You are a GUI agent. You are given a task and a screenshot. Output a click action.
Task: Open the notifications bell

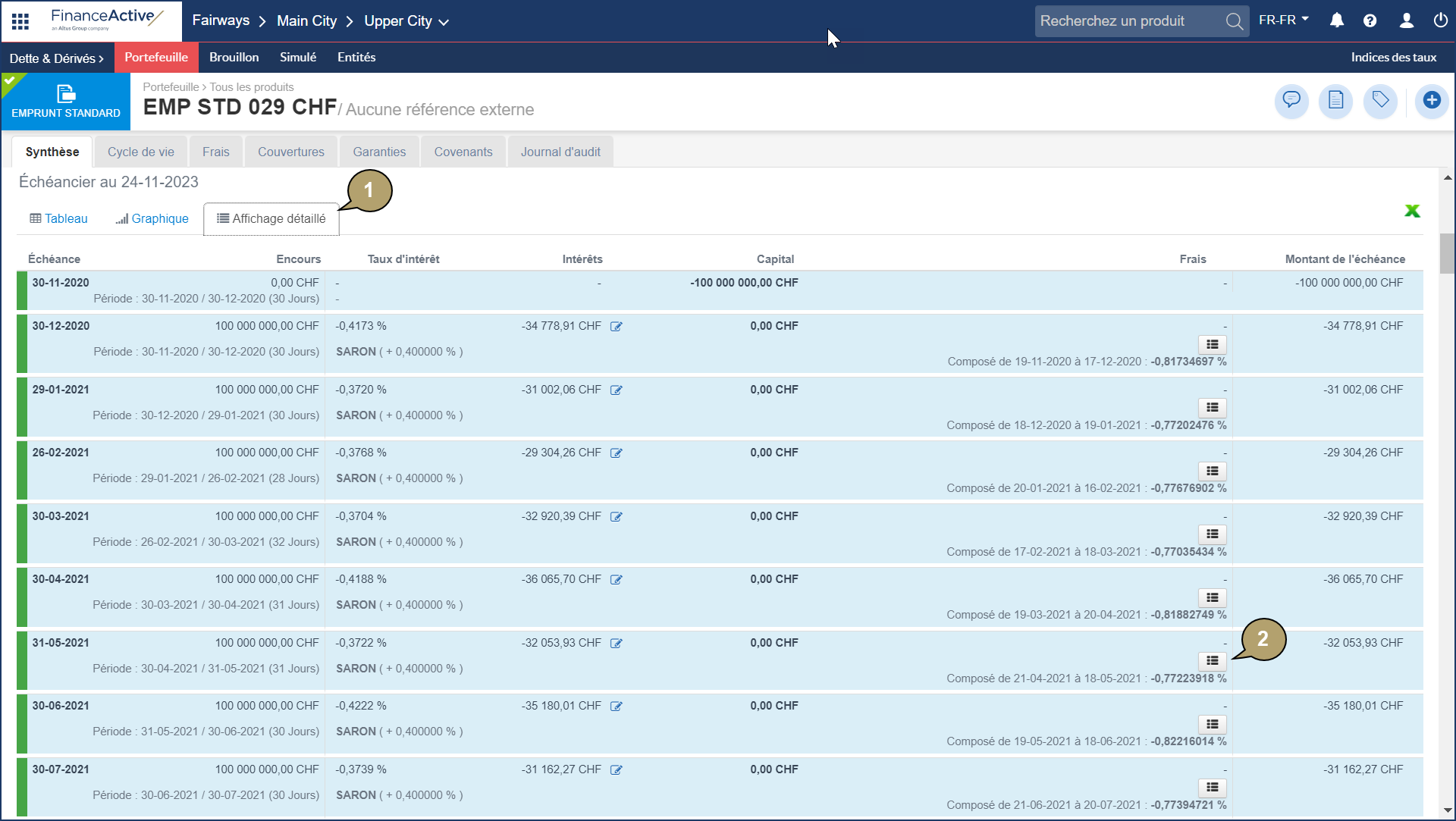coord(1337,20)
